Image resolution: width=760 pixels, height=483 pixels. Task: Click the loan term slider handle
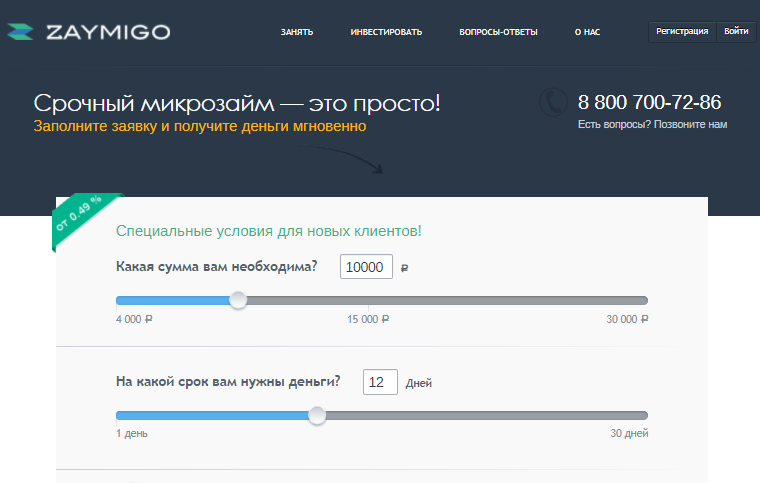(x=317, y=415)
